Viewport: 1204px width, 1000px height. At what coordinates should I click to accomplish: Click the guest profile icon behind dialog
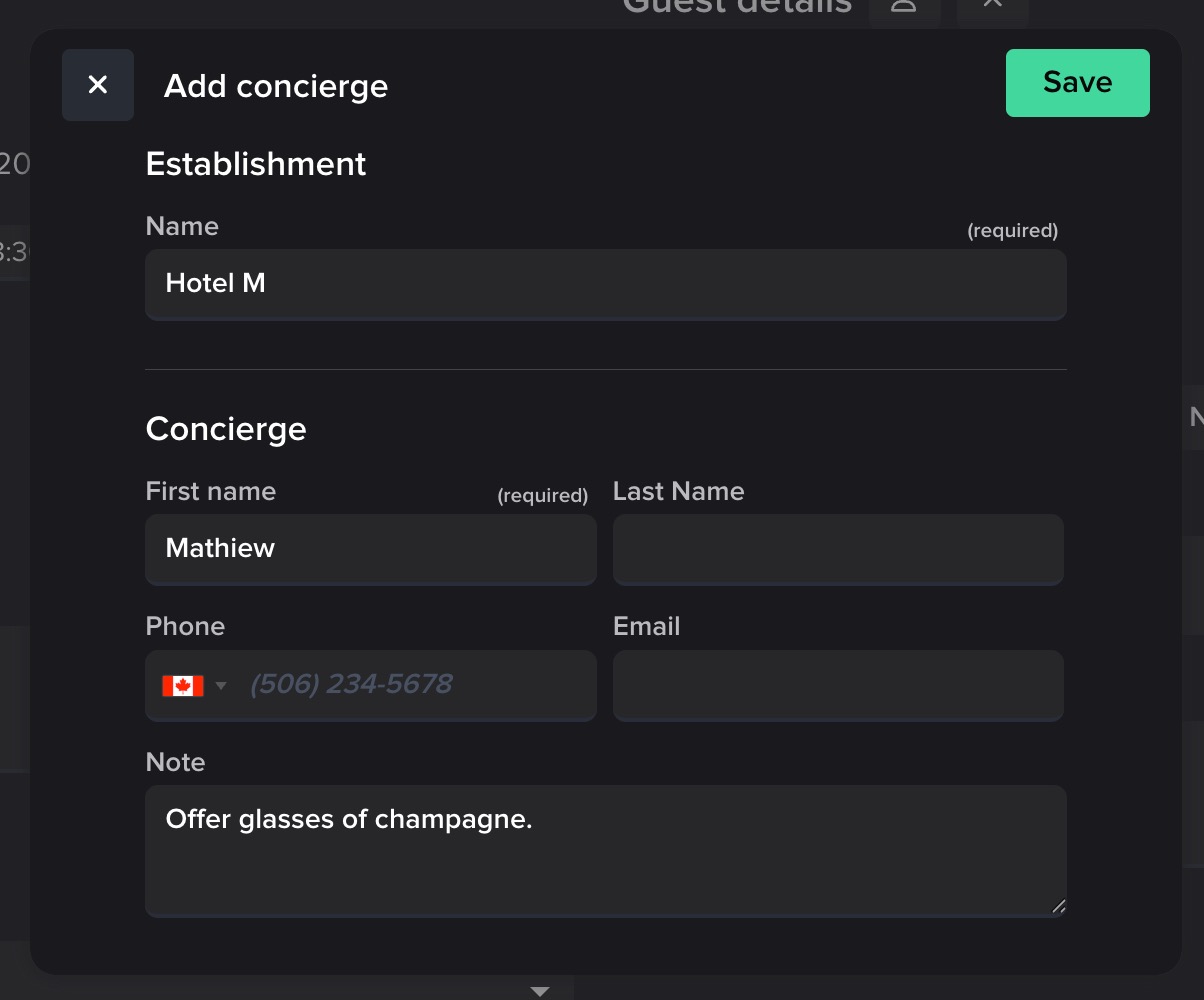click(904, 6)
